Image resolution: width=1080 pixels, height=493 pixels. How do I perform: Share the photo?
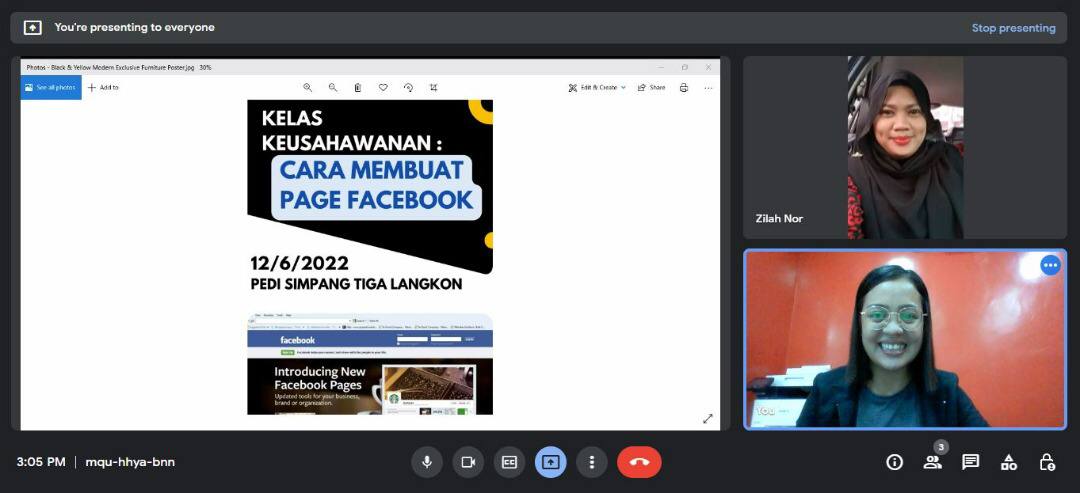pos(652,87)
